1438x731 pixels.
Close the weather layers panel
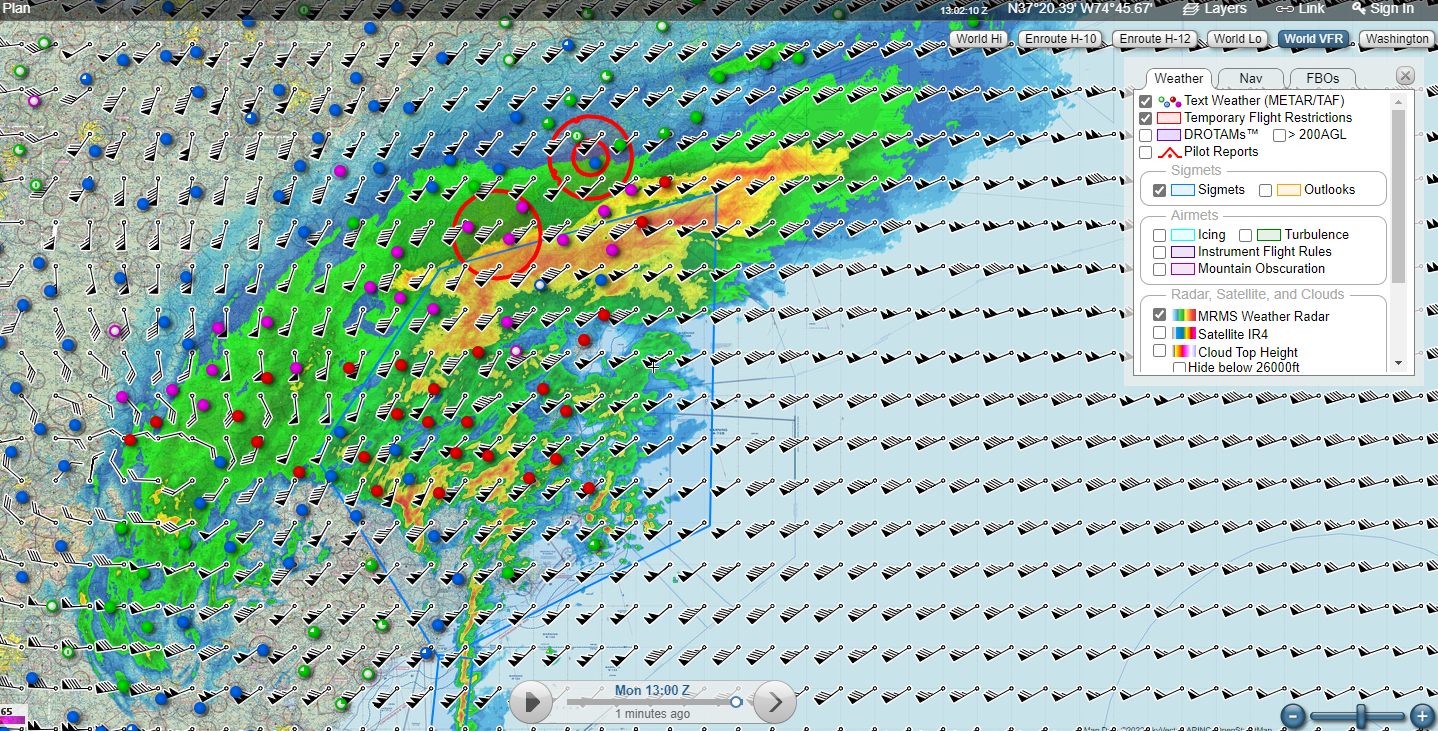(x=1405, y=76)
